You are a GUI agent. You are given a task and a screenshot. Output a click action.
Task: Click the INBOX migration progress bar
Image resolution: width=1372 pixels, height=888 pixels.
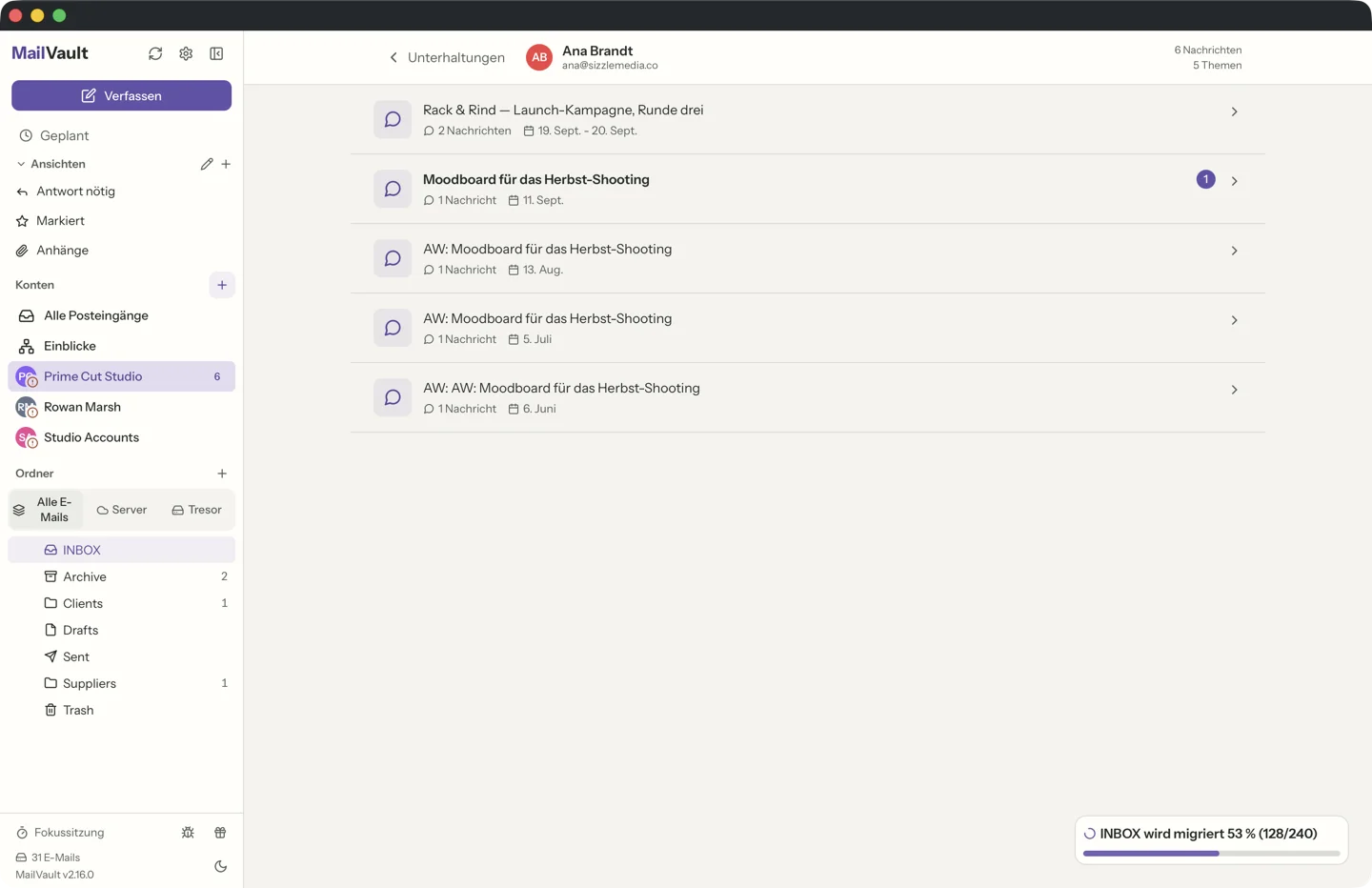(1211, 854)
